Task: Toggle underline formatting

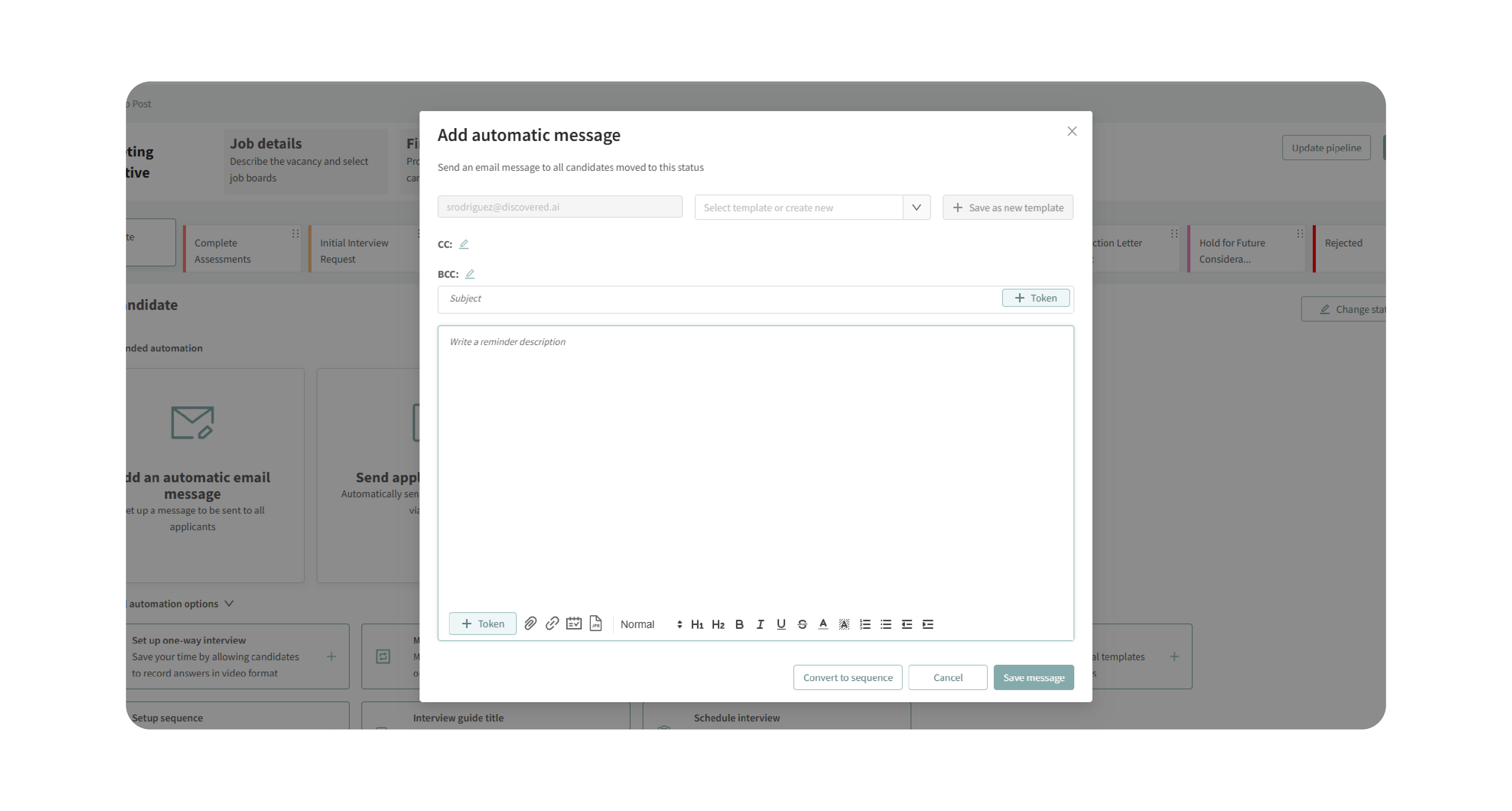Action: (781, 624)
